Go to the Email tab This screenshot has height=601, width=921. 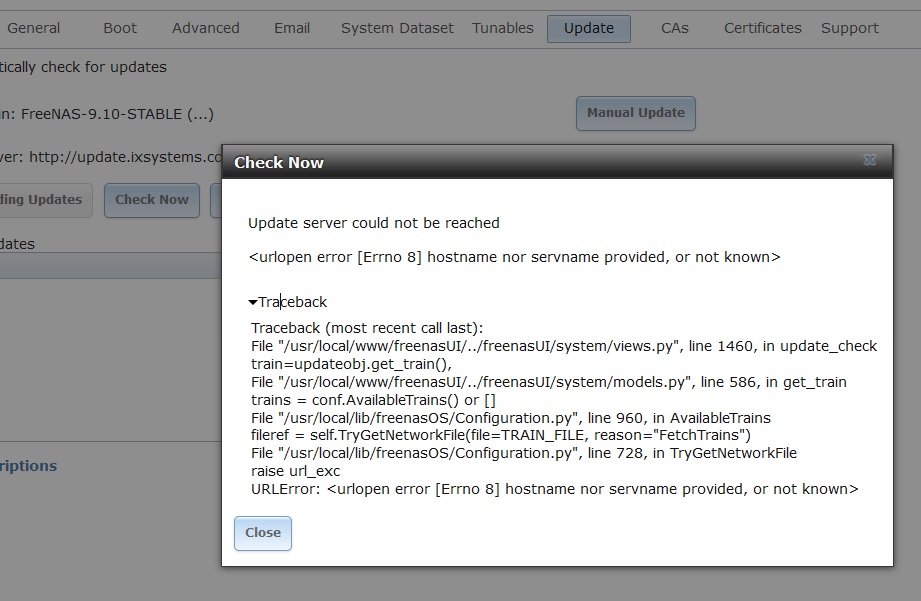tap(292, 28)
